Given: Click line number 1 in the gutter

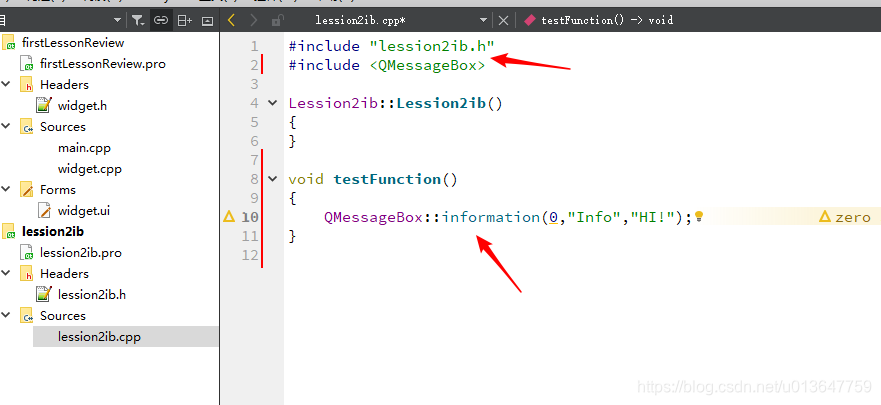Looking at the screenshot, I should [255, 46].
